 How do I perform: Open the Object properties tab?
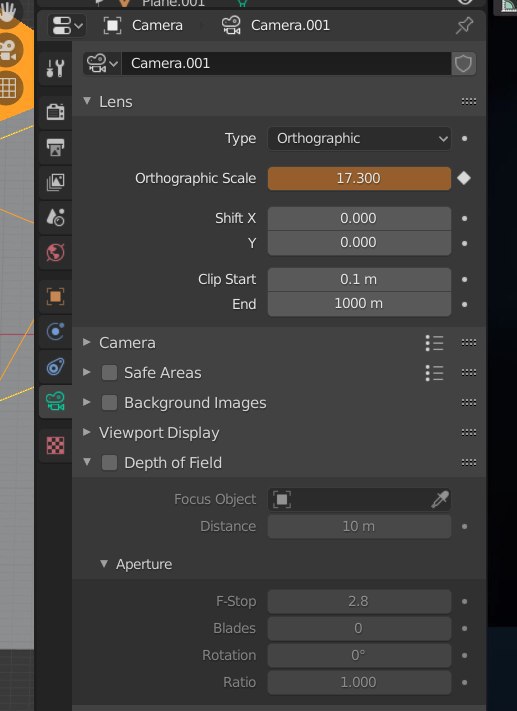point(55,297)
